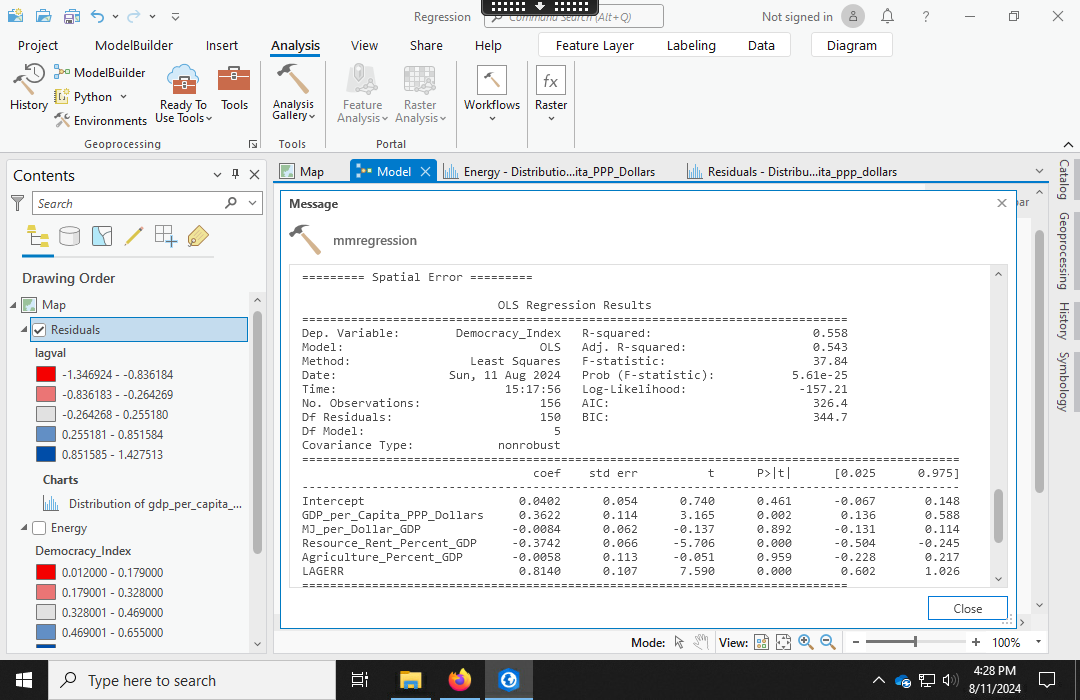Open the ModelBuilder tool
The width and height of the screenshot is (1080, 700).
[99, 71]
